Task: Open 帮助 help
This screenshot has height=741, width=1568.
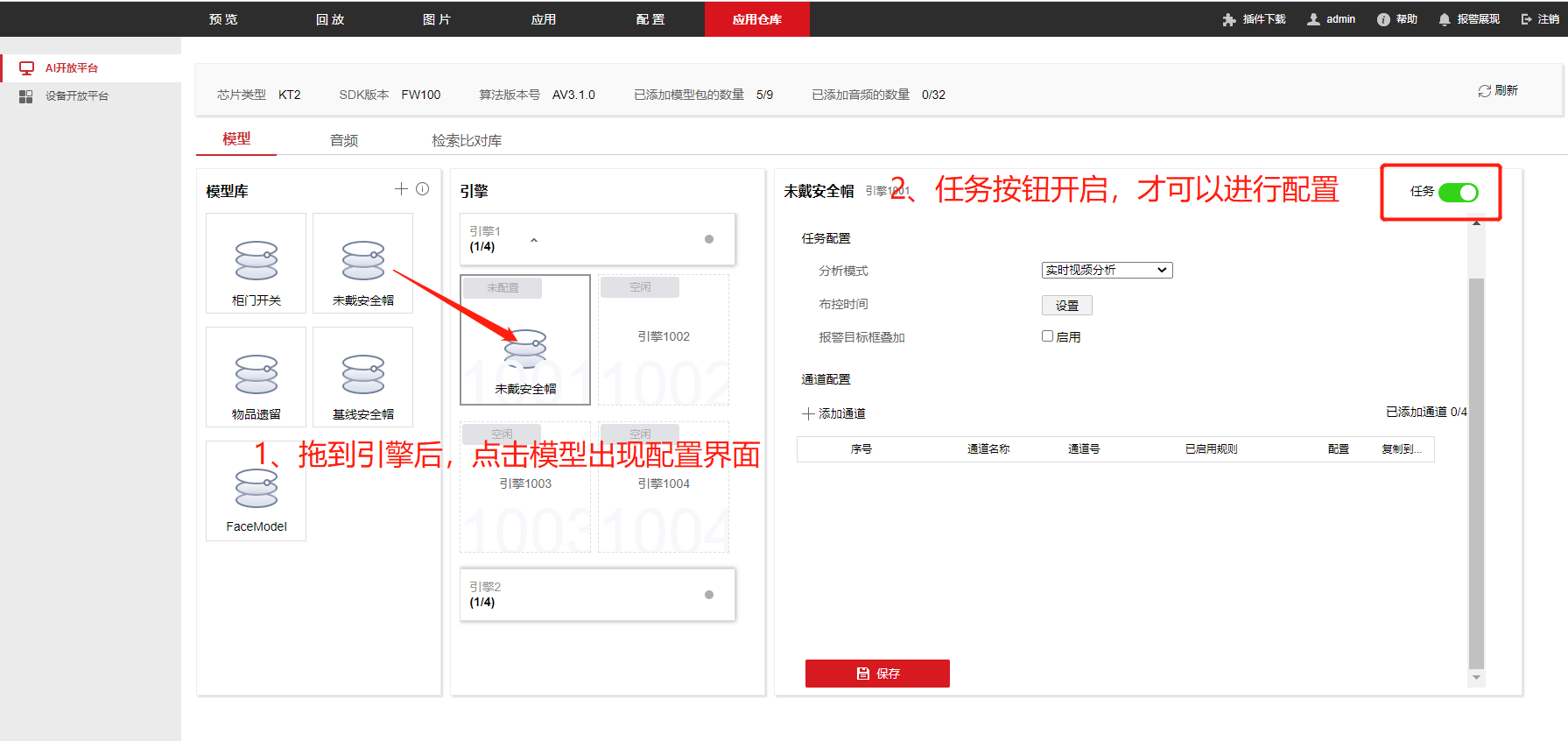Action: [x=1396, y=19]
